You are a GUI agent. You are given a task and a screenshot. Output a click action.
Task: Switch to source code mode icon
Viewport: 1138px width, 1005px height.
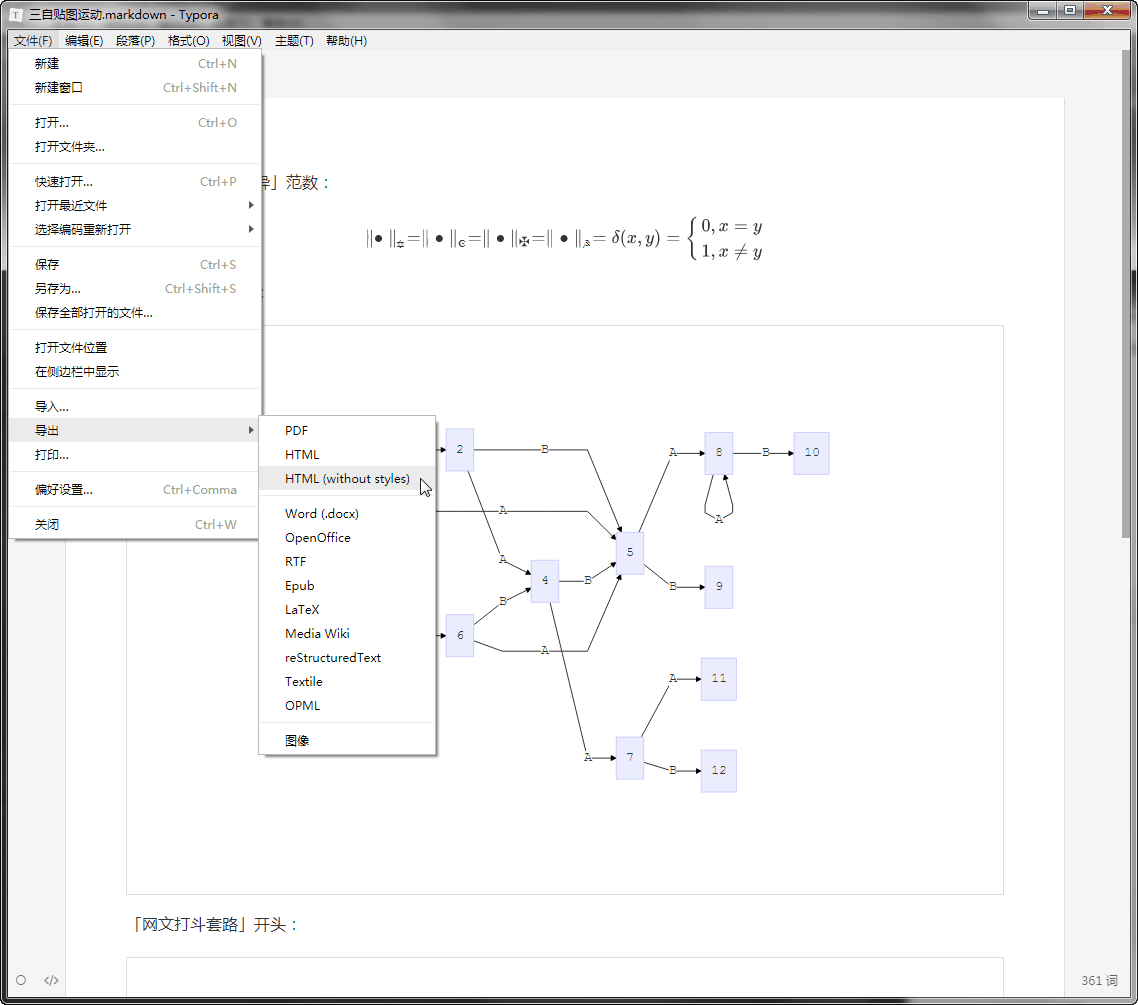point(51,980)
